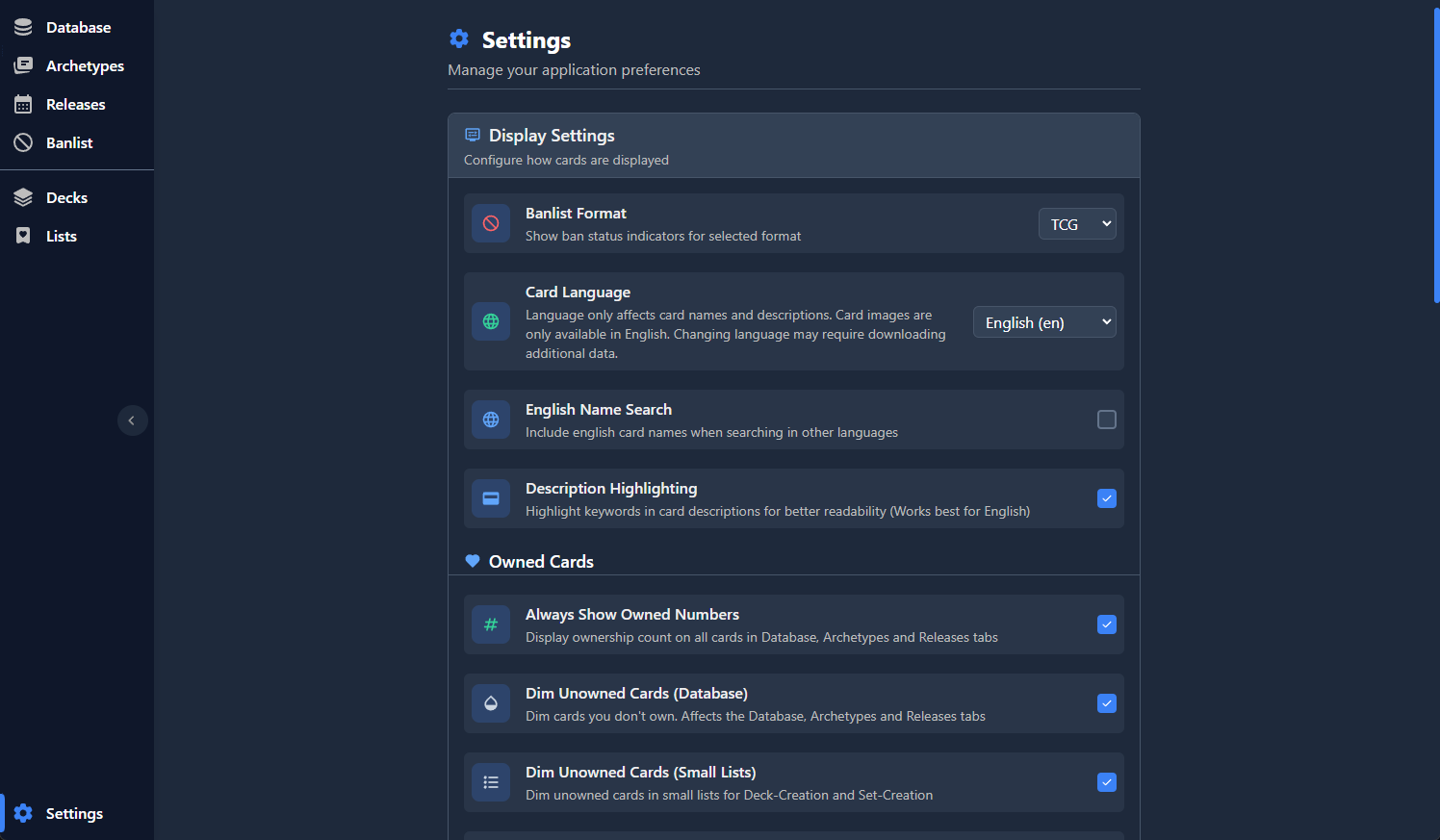
Task: Click the page vertical scrollbar thumb
Action: pyautogui.click(x=1436, y=154)
